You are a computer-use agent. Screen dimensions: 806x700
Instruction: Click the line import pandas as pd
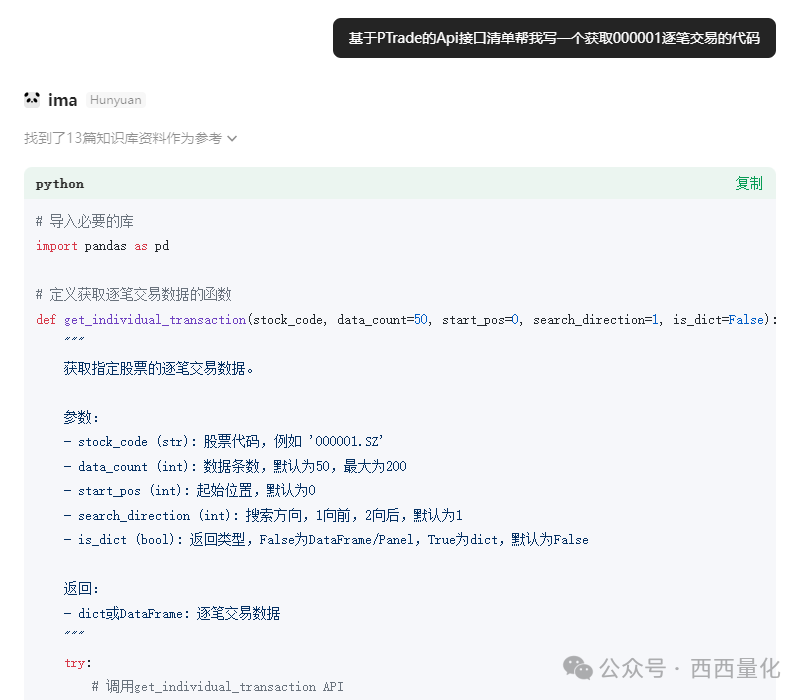point(102,246)
